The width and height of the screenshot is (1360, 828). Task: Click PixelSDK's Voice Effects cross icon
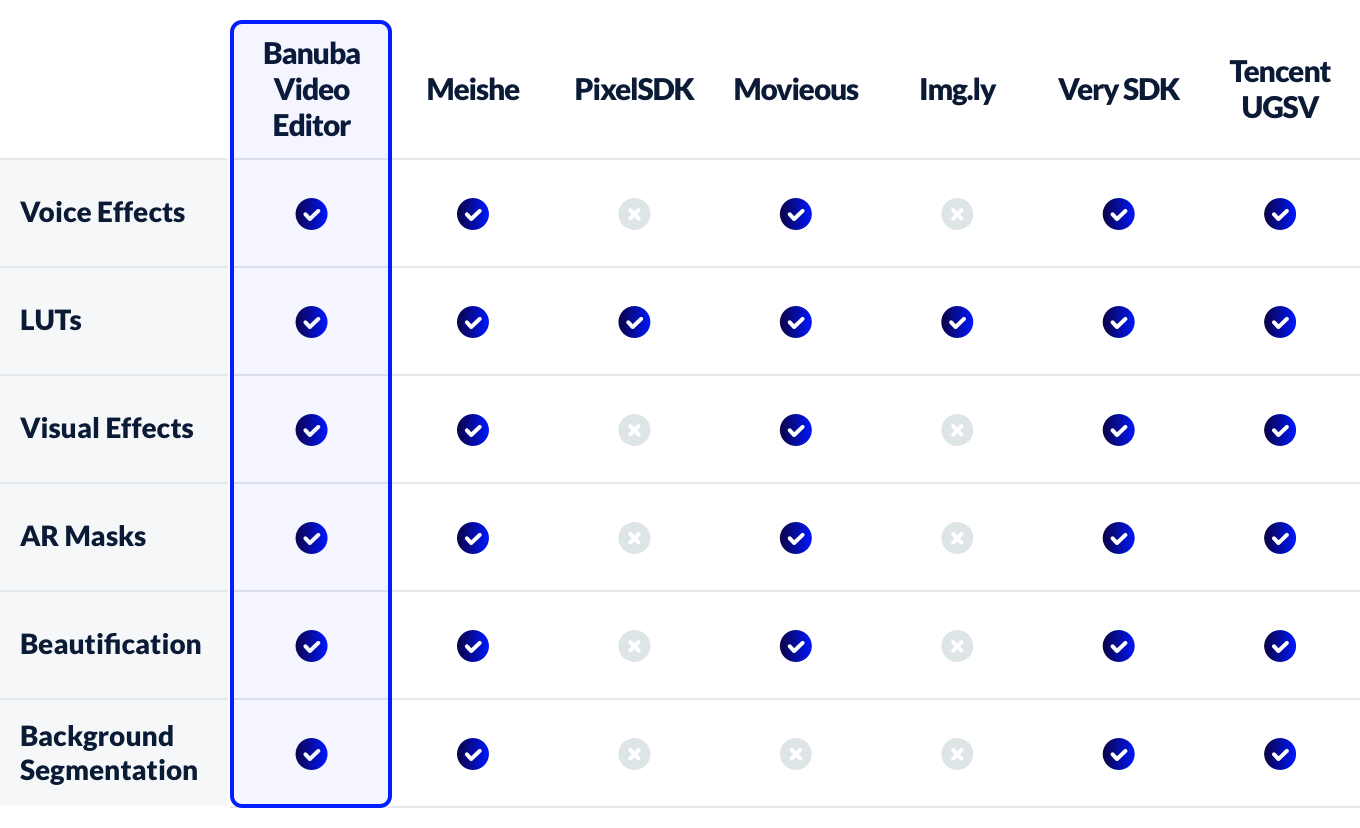pos(634,214)
